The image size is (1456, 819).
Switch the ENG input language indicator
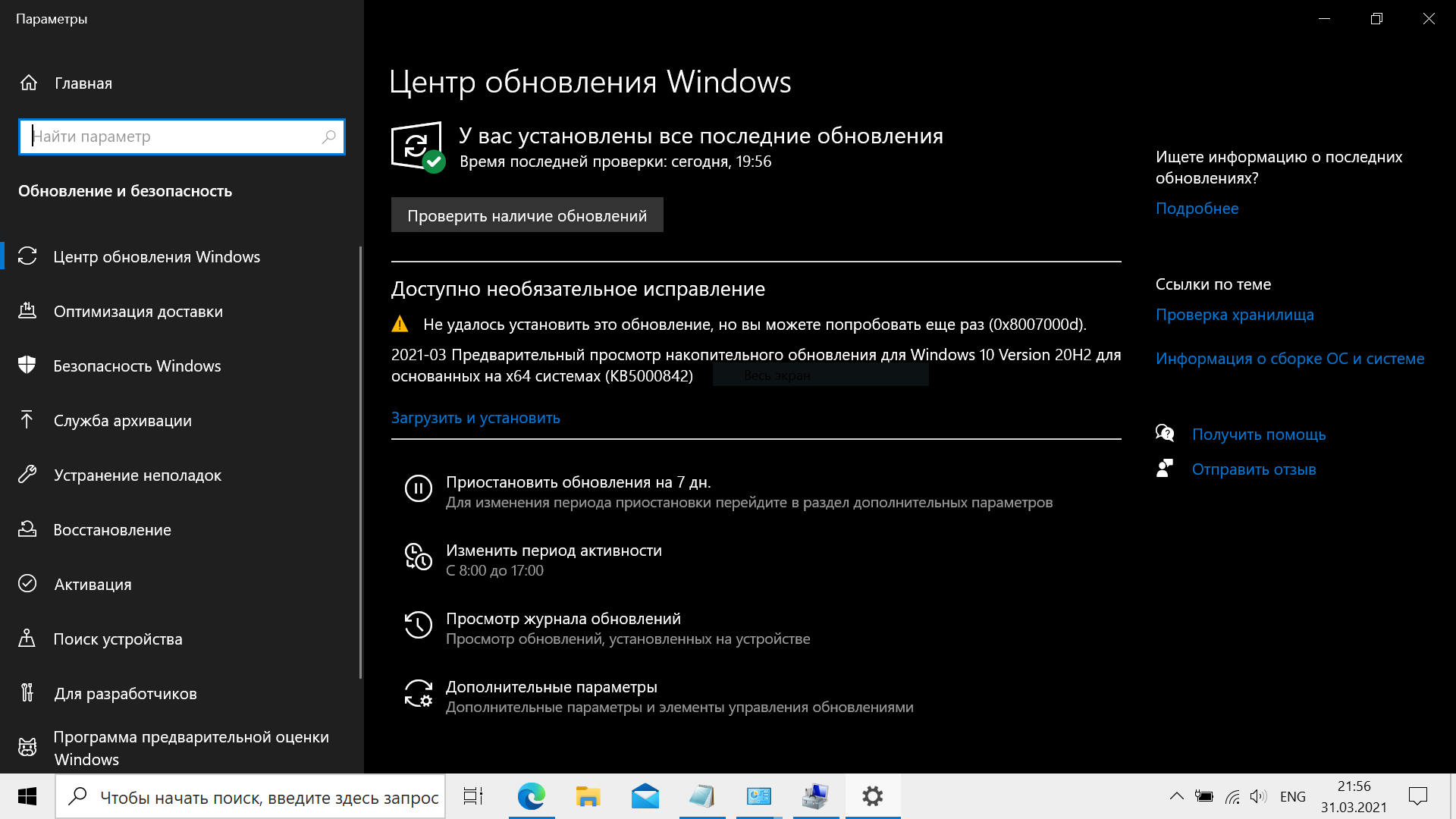coord(1293,796)
